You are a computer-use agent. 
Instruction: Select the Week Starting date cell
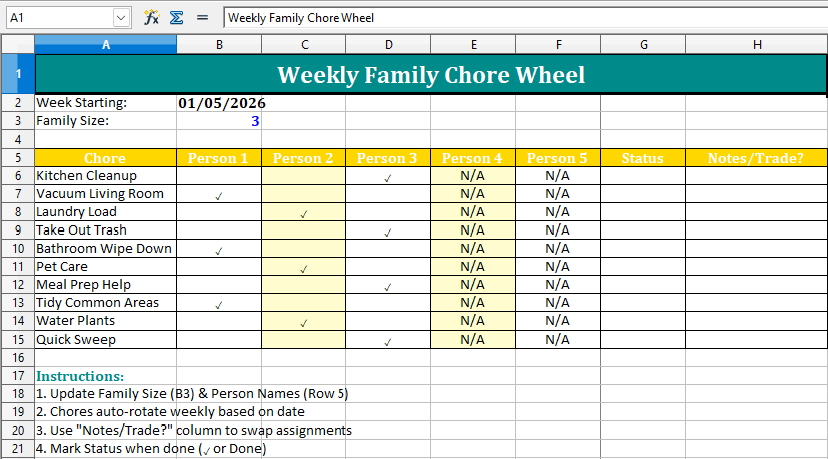221,103
